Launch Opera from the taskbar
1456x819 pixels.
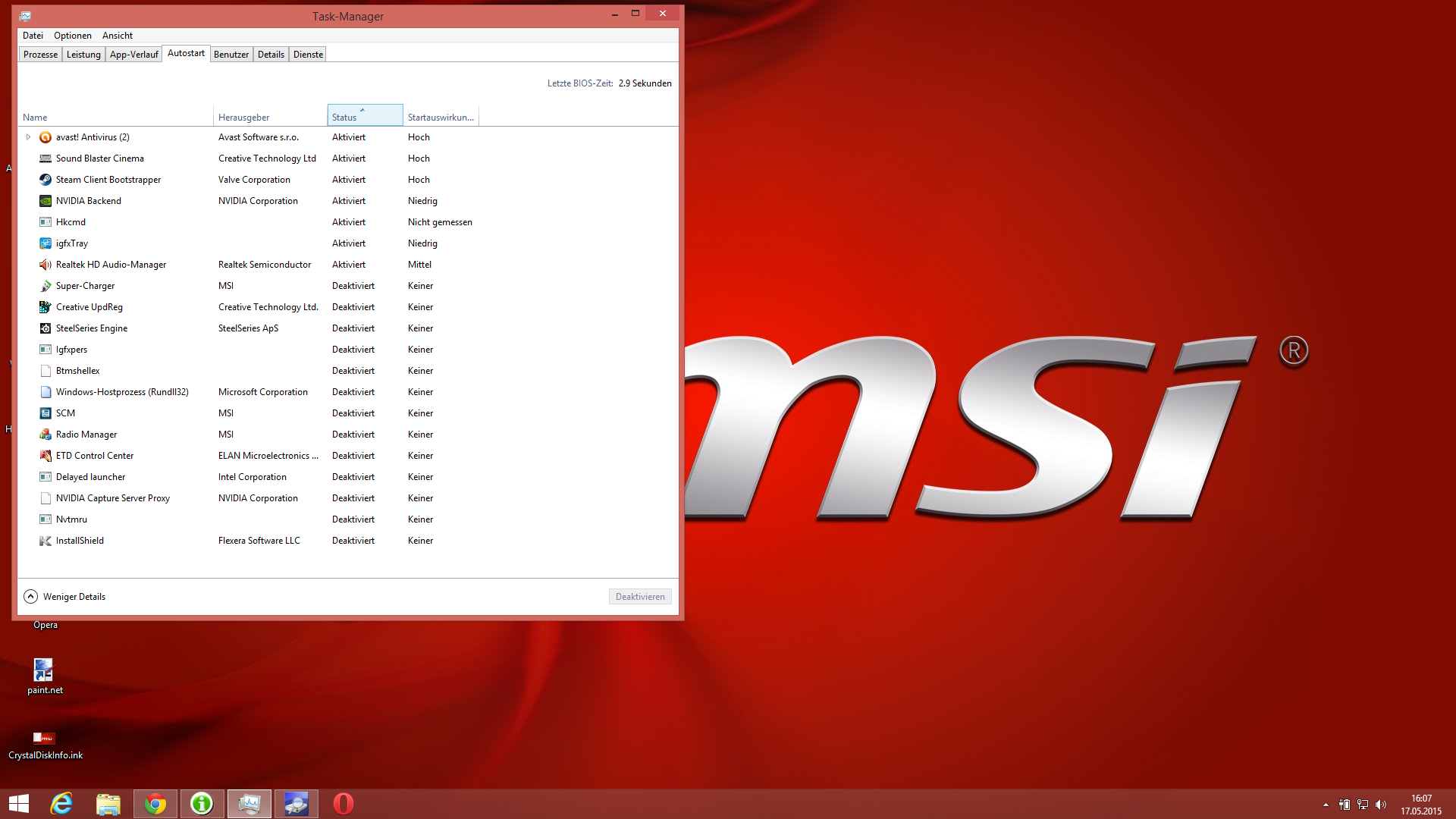click(x=343, y=804)
